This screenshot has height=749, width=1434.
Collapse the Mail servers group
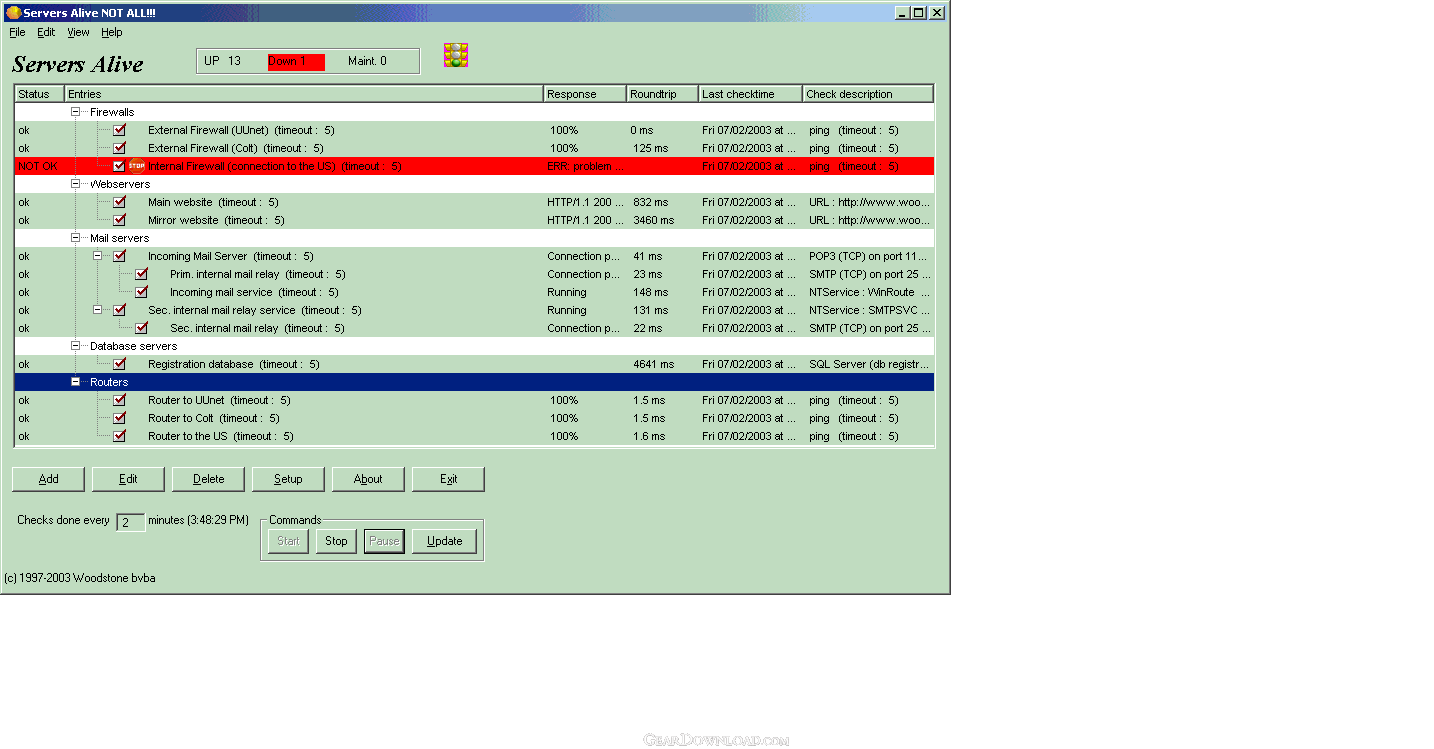coord(75,238)
